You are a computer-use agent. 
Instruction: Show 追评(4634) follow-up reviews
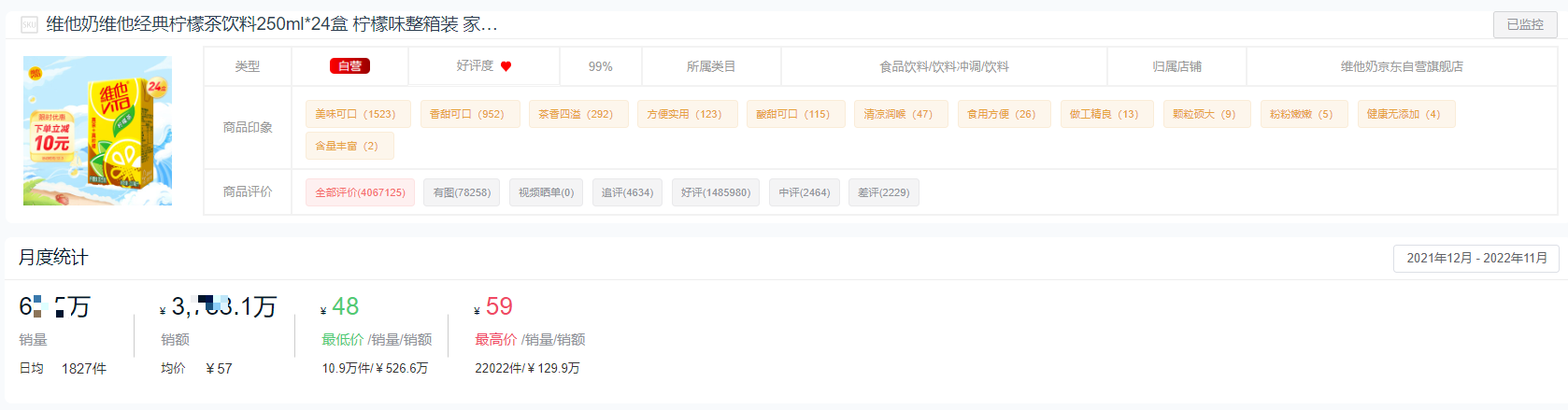(627, 192)
